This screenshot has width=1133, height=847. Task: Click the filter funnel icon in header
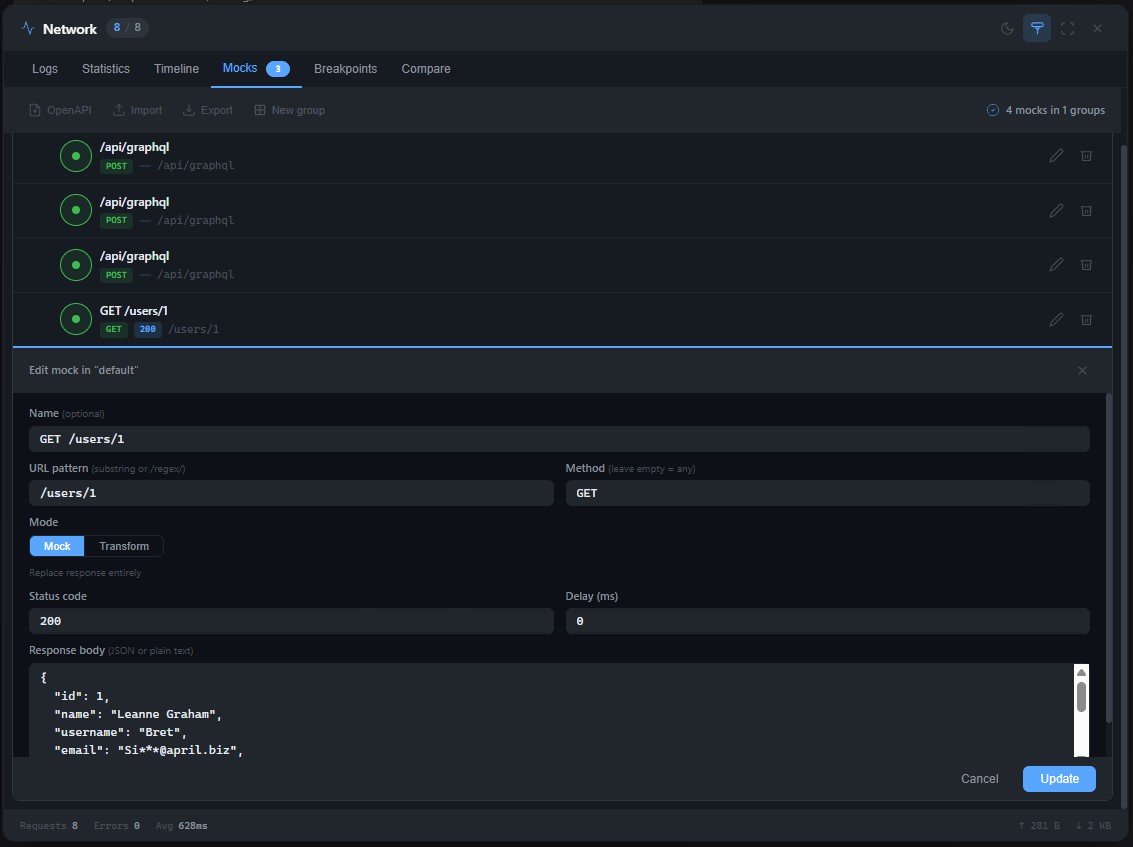click(x=1037, y=29)
